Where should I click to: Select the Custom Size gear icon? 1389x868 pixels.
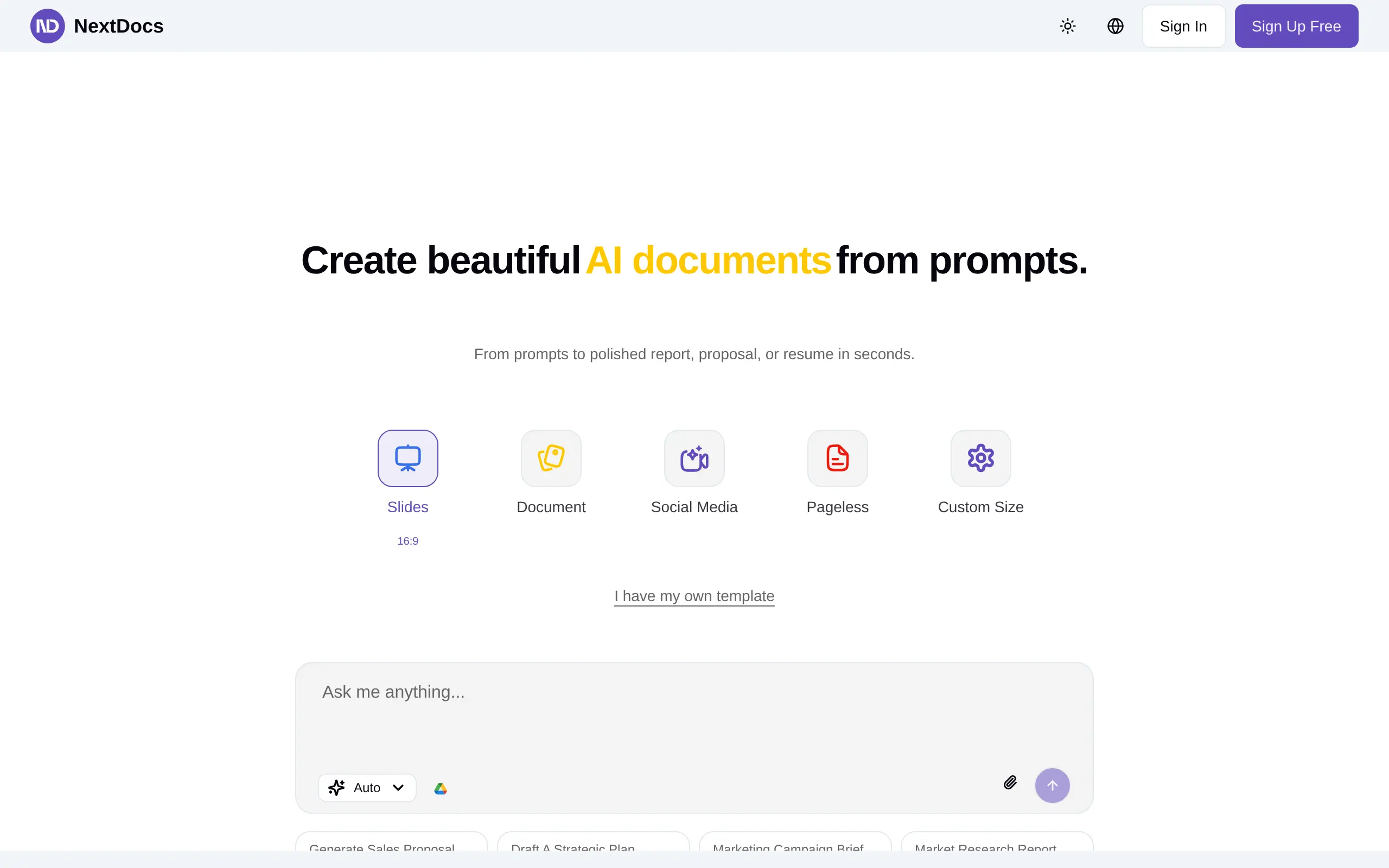[x=980, y=458]
